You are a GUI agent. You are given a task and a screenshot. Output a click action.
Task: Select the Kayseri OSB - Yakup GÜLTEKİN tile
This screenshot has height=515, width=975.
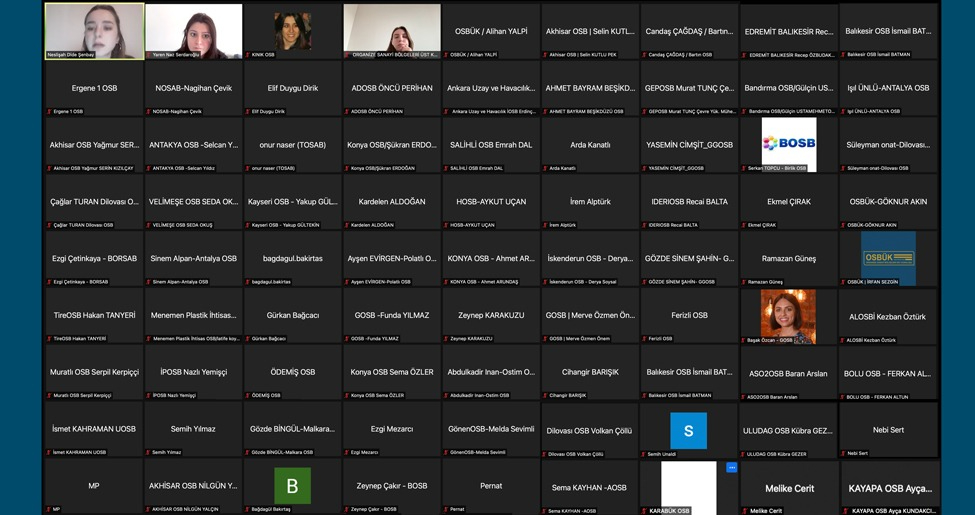point(292,202)
